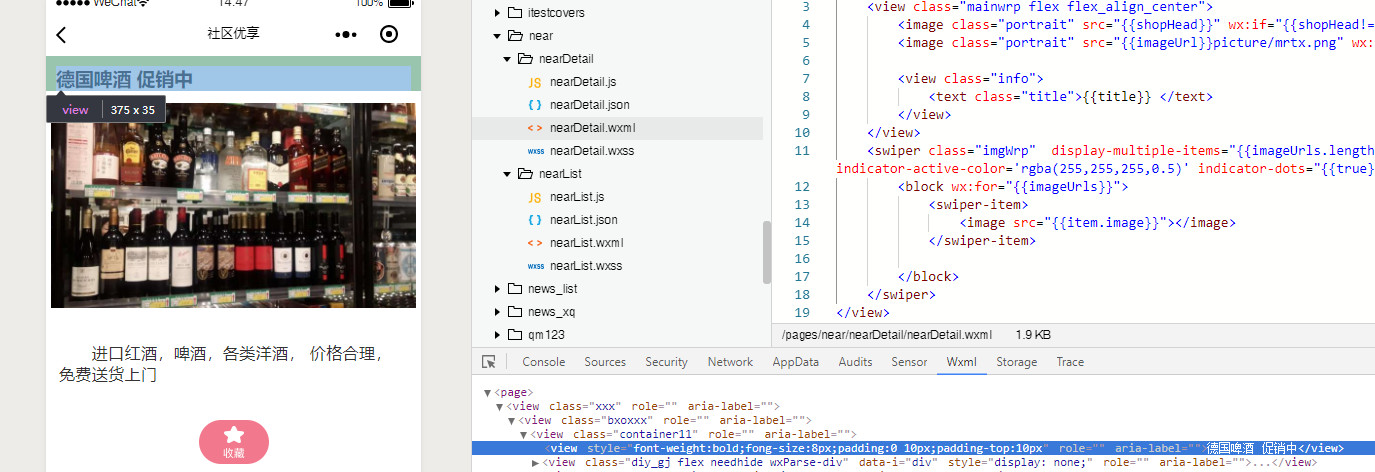
Task: Click the 进口红酒 description paragraph in simulator
Action: [221, 364]
